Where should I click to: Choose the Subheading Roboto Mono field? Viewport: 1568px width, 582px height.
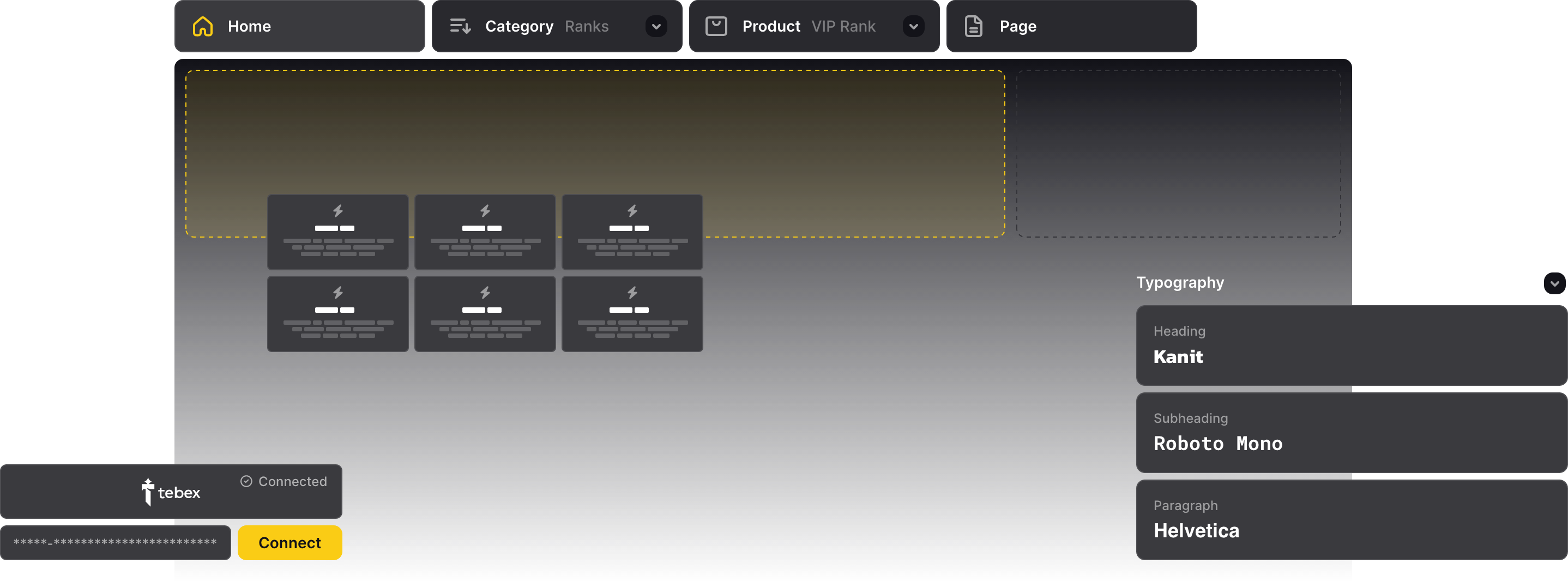1350,432
